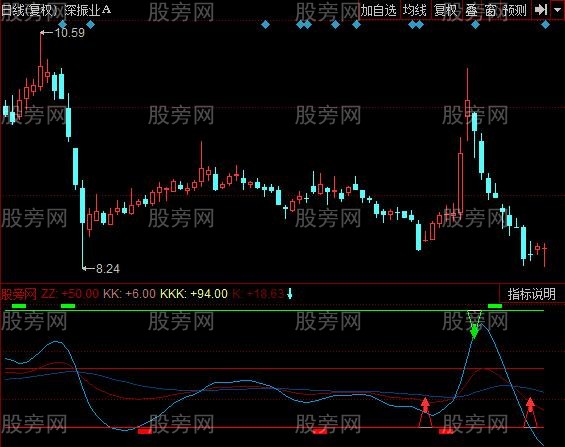Click the small down arrow after K value

290,294
